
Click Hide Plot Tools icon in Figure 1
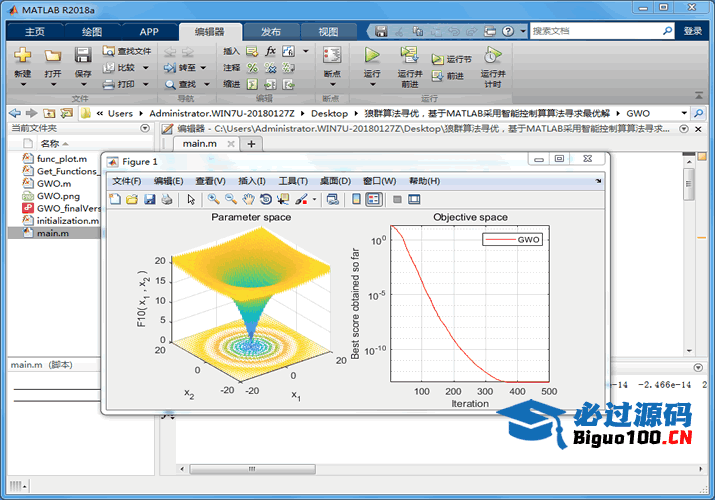coord(397,199)
